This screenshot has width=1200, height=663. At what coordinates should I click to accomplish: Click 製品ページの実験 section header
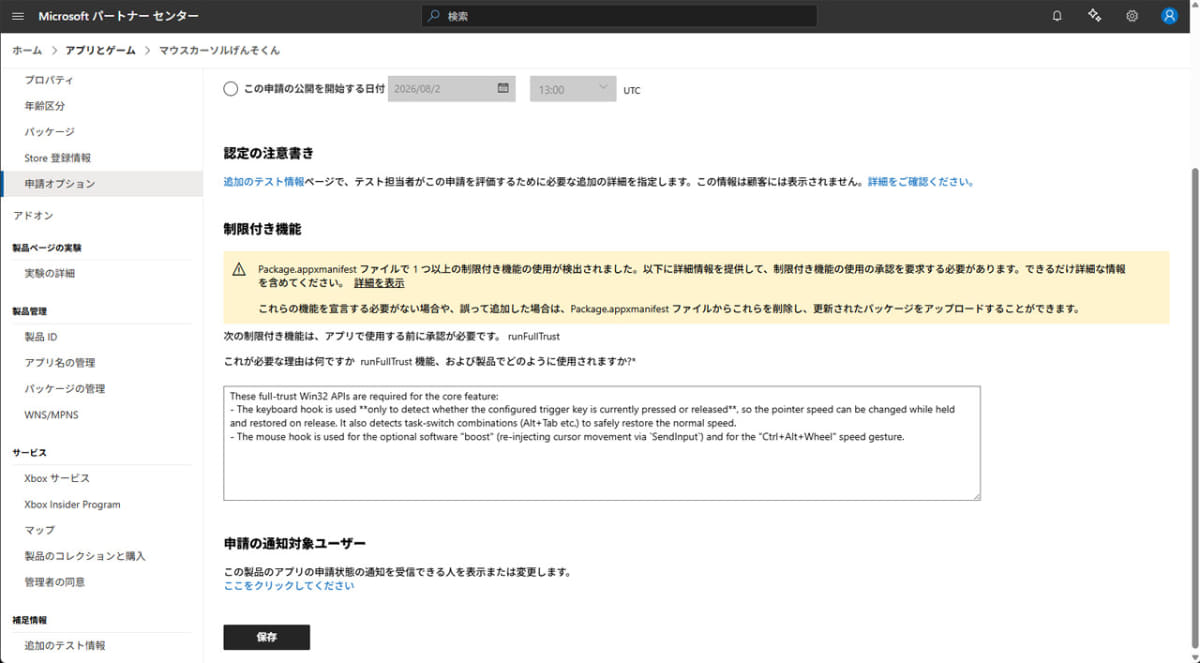[47, 247]
